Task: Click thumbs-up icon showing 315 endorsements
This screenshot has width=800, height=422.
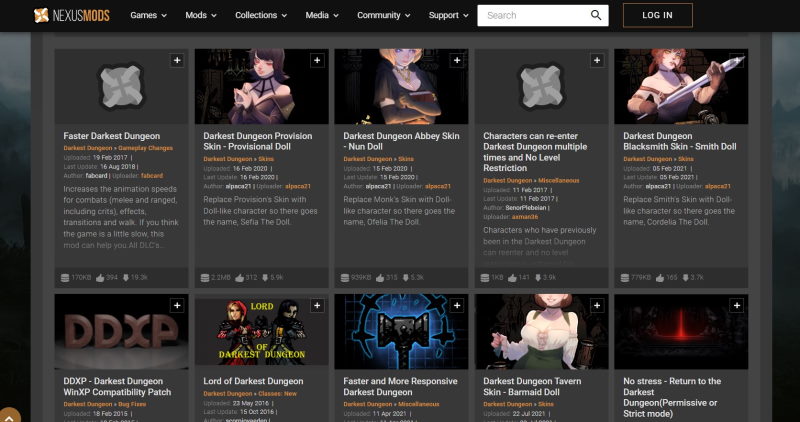Action: point(380,278)
